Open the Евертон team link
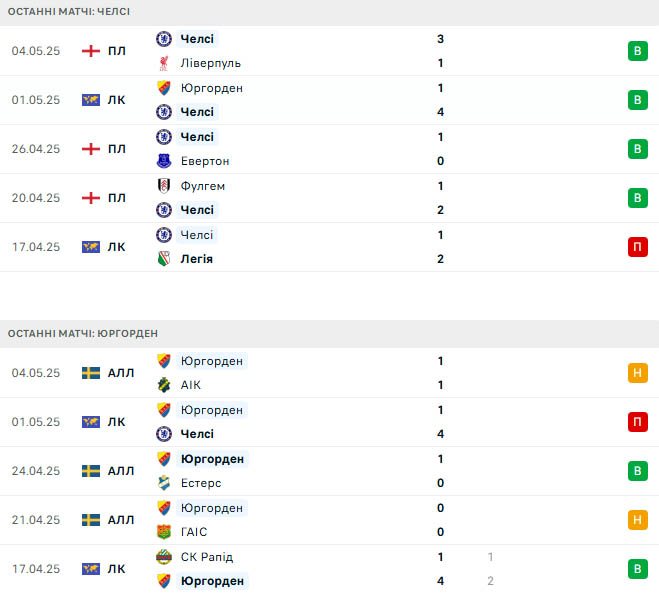This screenshot has width=659, height=593. point(205,161)
